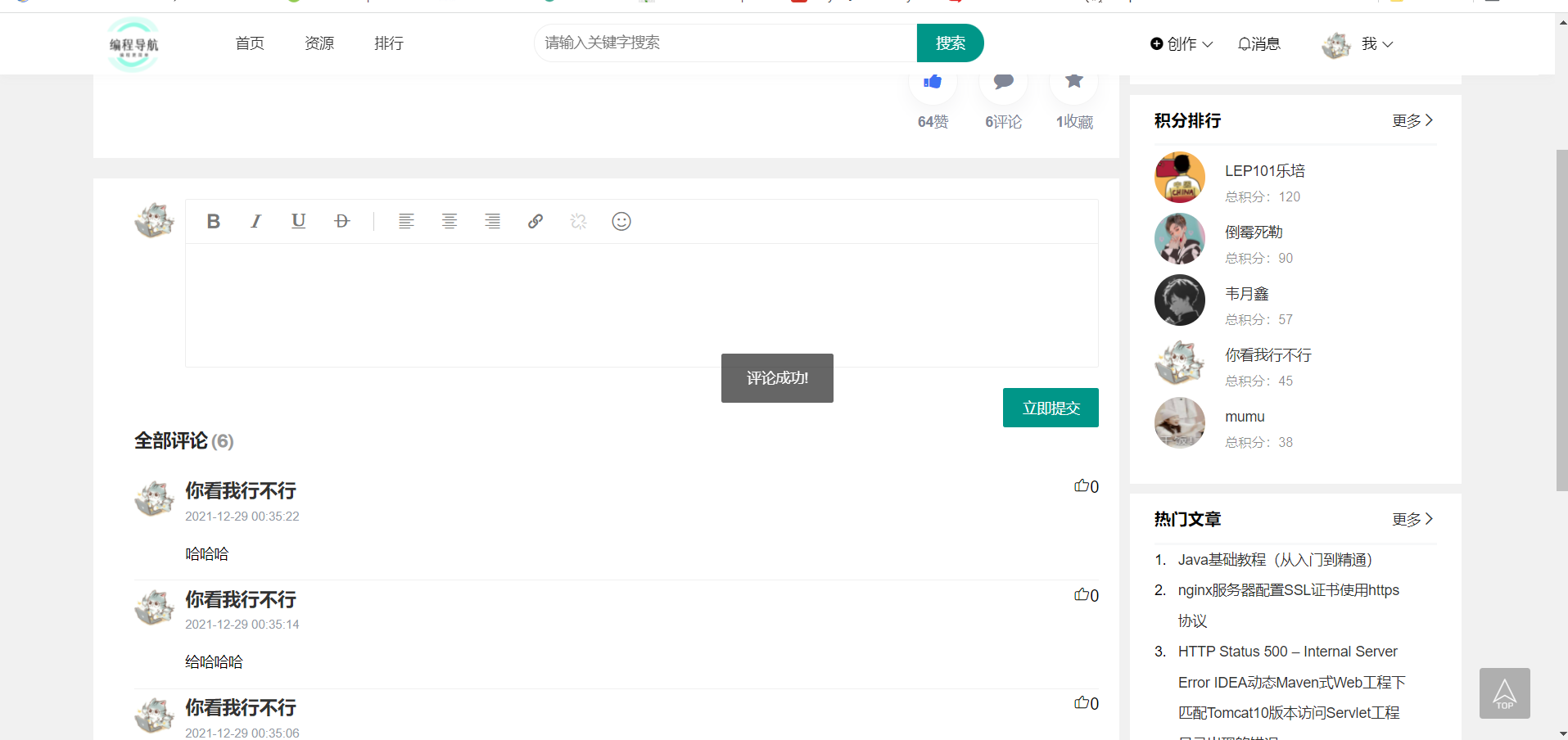Open 更多 in 积分排行 panel
This screenshot has width=1568, height=740.
(x=1412, y=120)
